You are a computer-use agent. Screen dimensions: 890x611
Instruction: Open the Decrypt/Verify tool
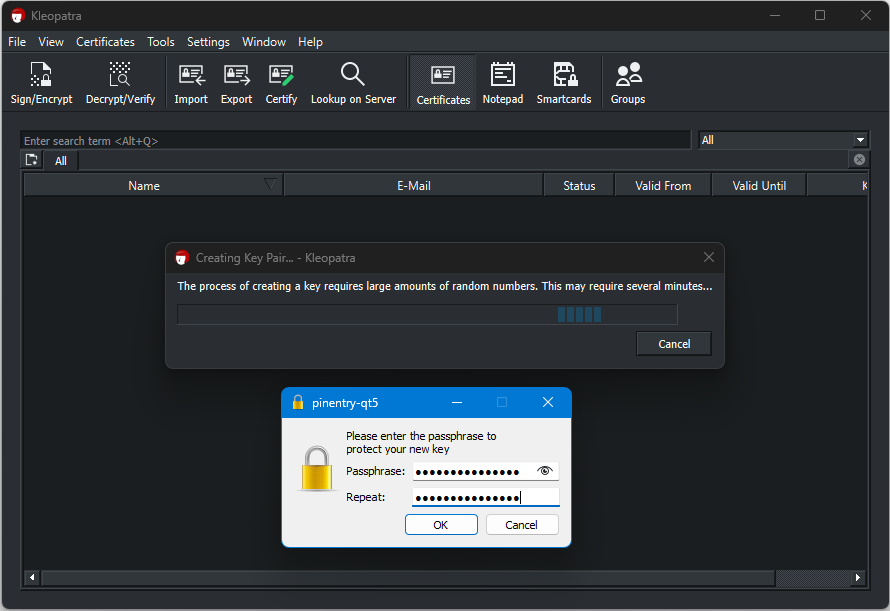120,83
